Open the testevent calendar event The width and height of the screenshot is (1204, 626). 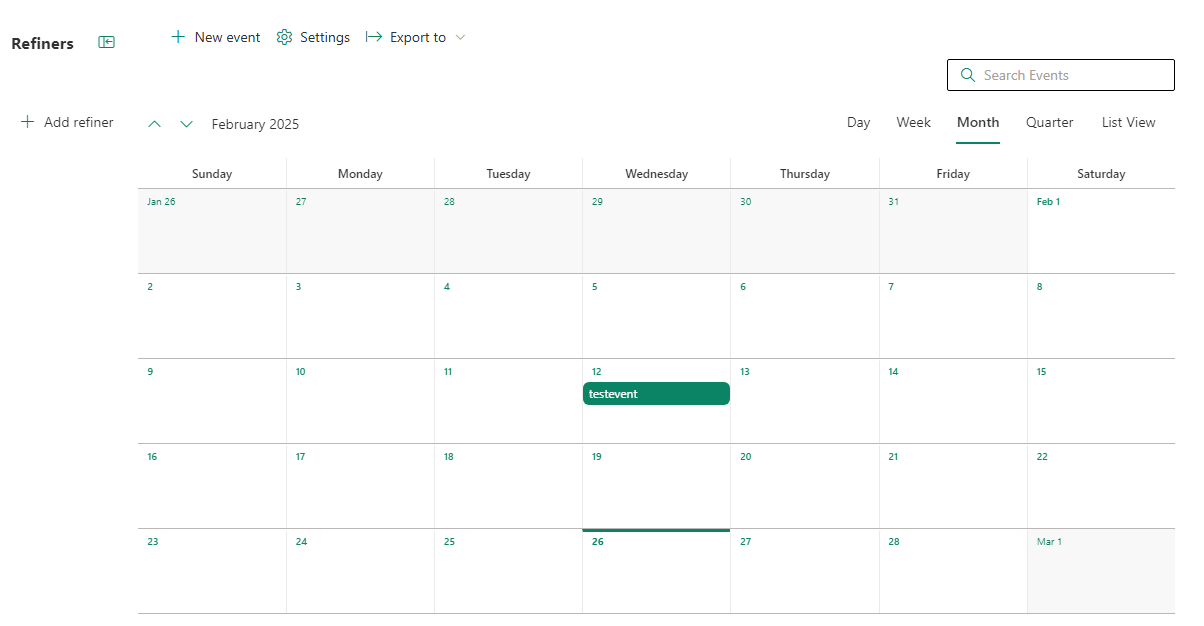656,393
